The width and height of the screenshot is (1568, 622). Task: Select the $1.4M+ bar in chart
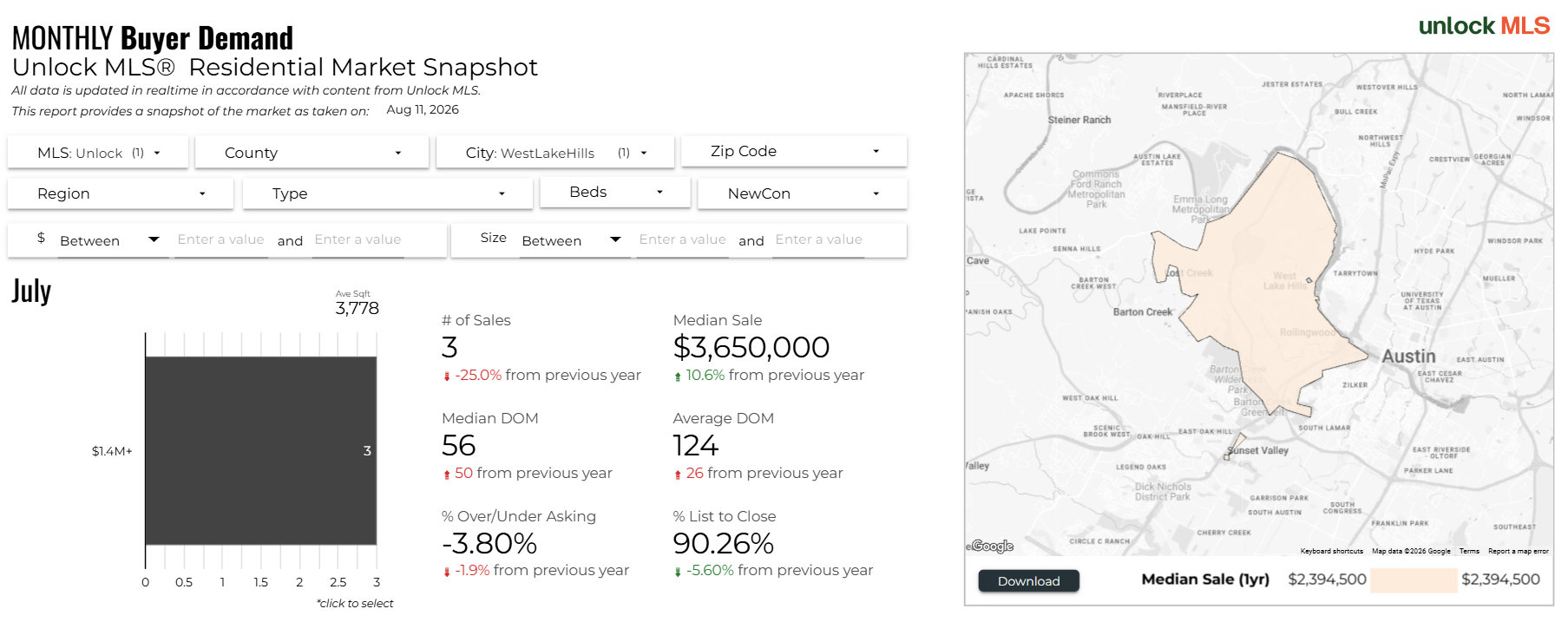click(x=261, y=450)
